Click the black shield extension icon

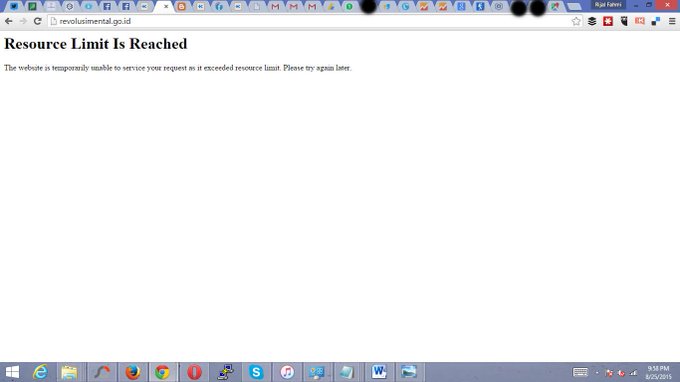pos(624,21)
